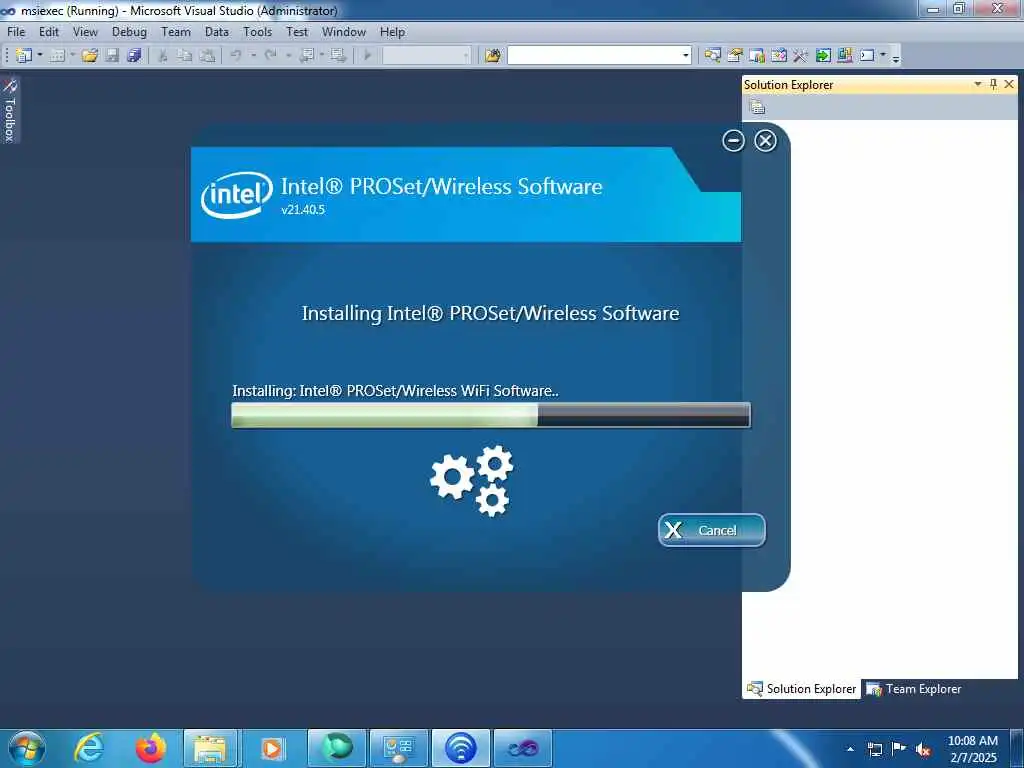This screenshot has width=1024, height=768.
Task: Open the View menu
Action: 85,32
